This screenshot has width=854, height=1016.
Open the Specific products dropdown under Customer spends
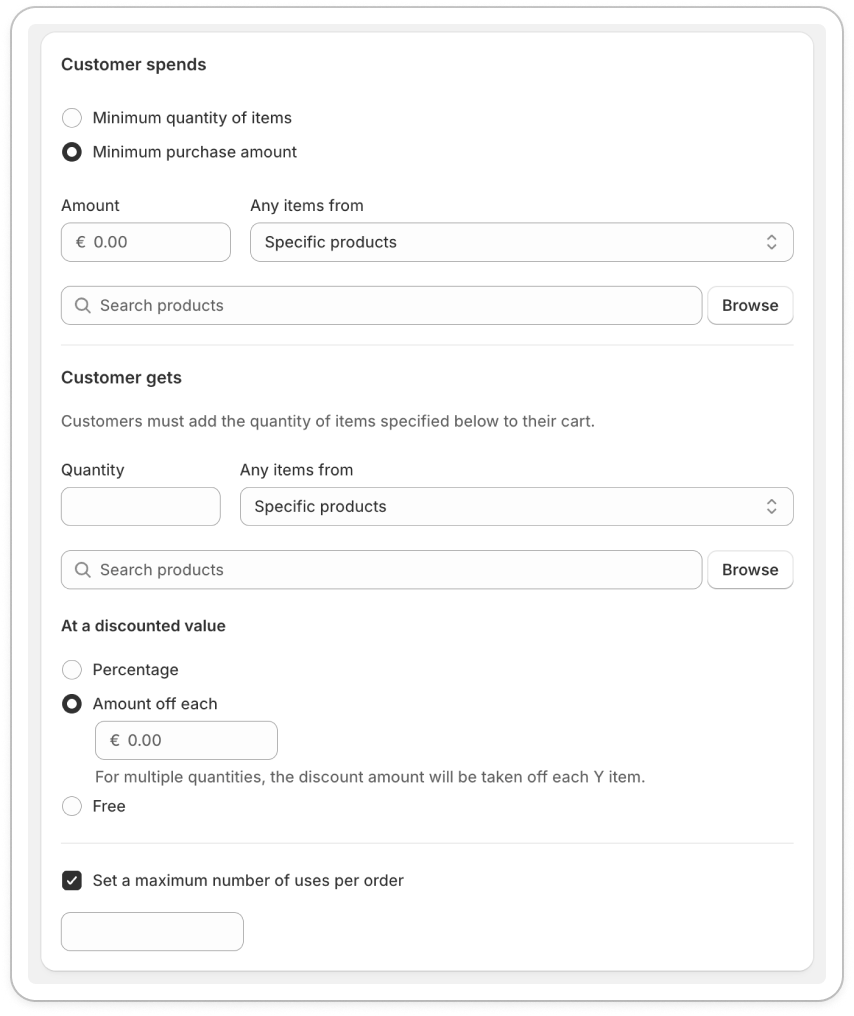click(x=520, y=241)
